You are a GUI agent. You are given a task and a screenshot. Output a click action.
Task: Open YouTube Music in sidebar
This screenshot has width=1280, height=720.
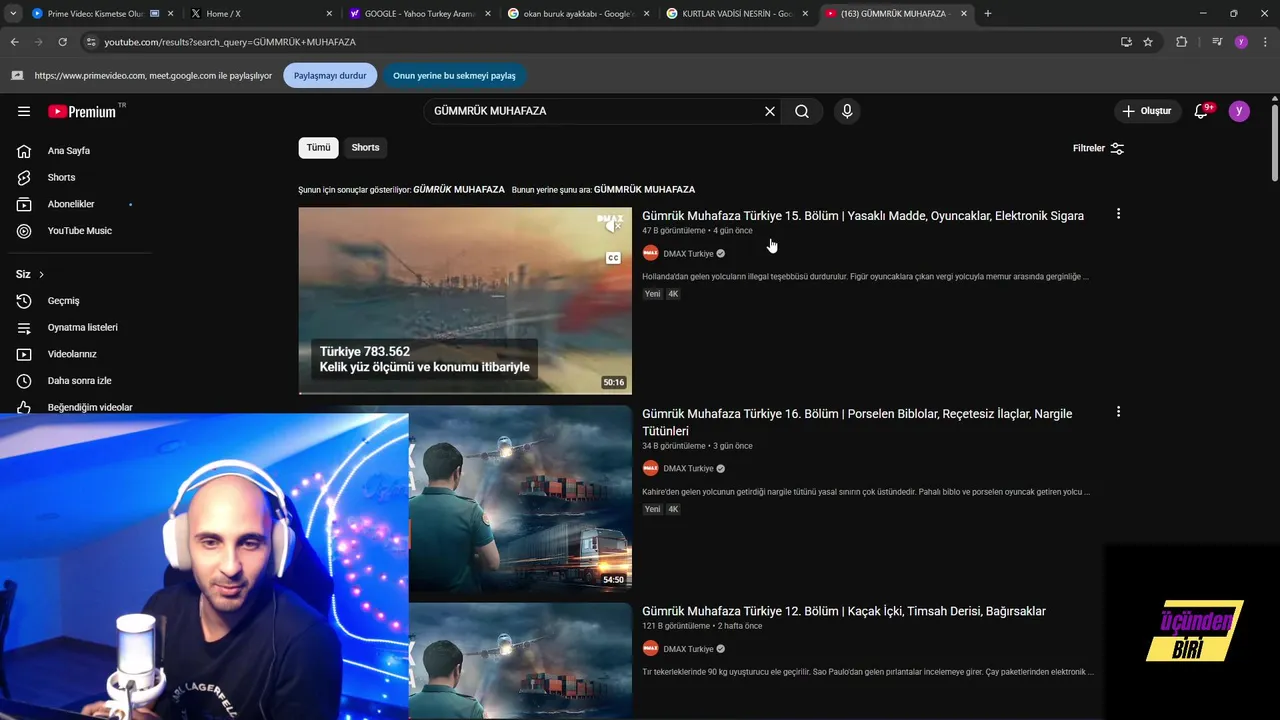(82, 231)
